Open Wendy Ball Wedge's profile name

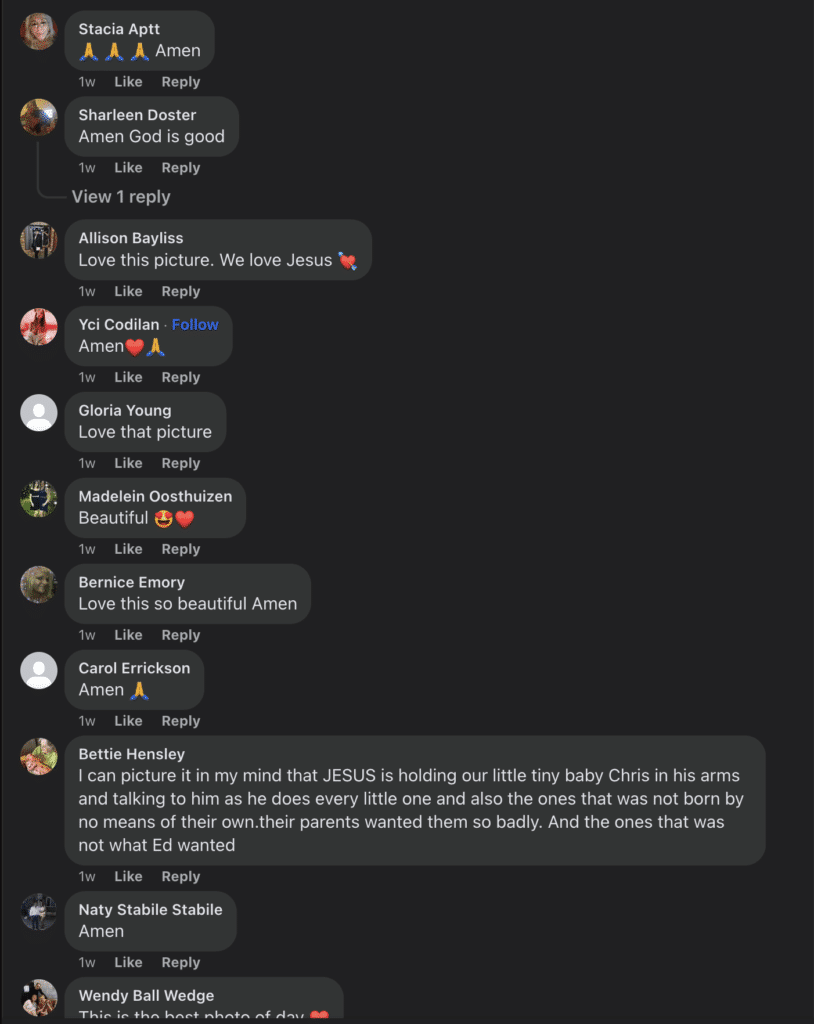tap(146, 995)
